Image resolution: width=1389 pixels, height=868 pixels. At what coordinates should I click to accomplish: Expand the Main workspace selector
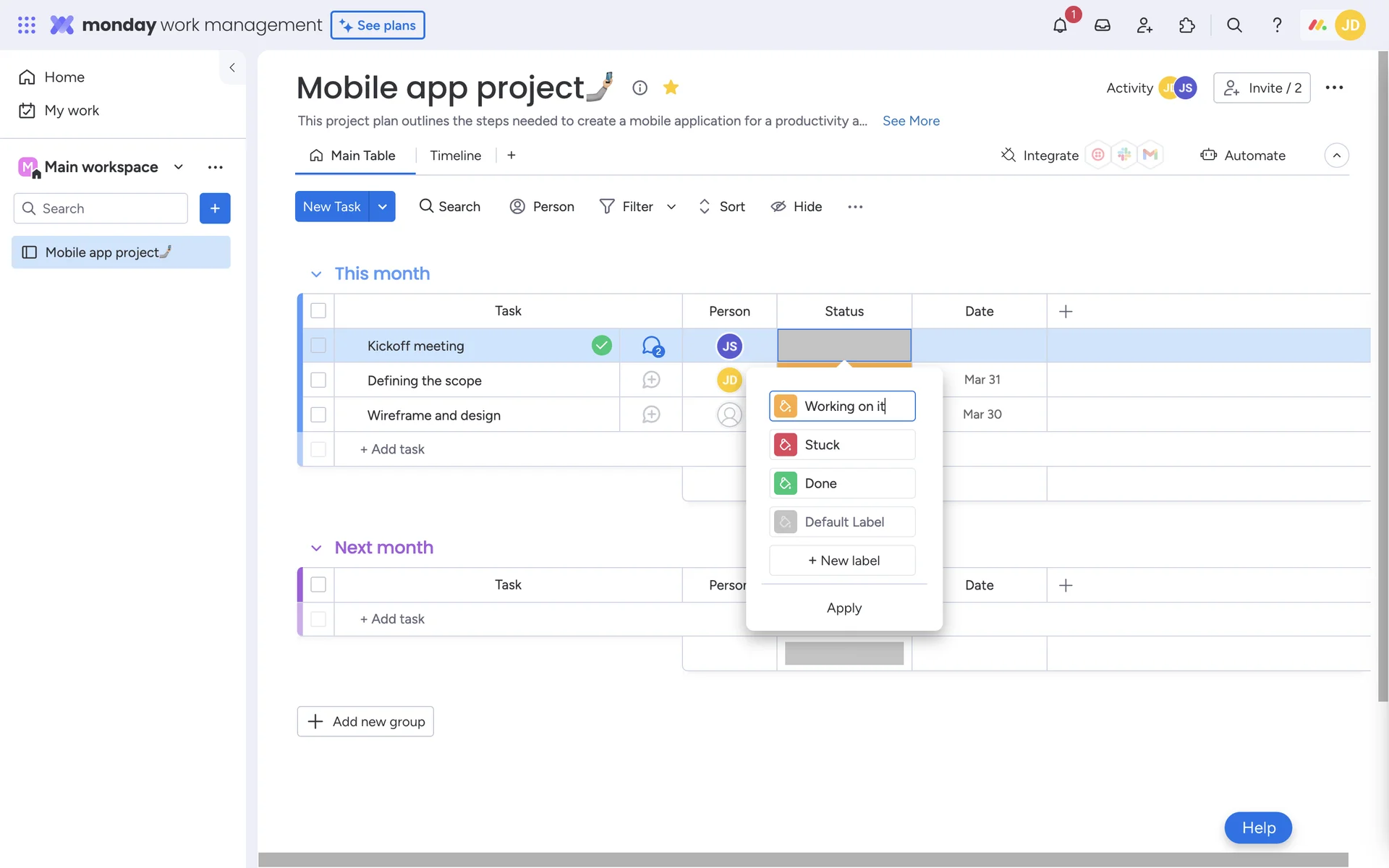[178, 167]
